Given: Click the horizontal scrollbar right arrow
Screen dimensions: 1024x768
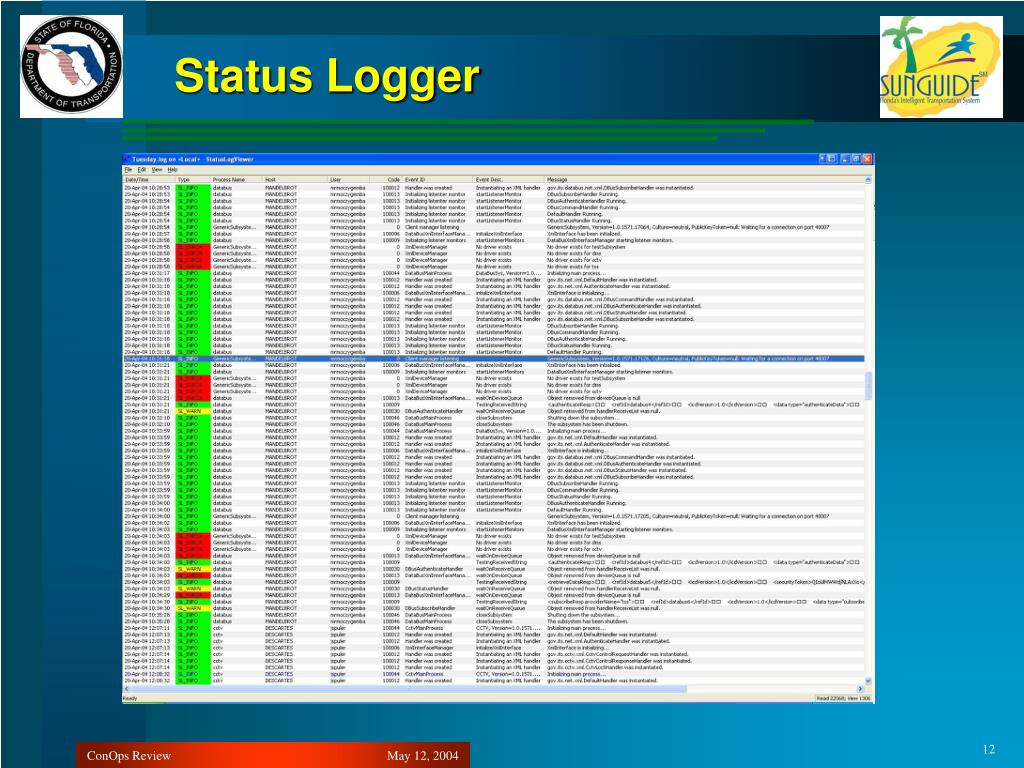Looking at the screenshot, I should [x=859, y=689].
